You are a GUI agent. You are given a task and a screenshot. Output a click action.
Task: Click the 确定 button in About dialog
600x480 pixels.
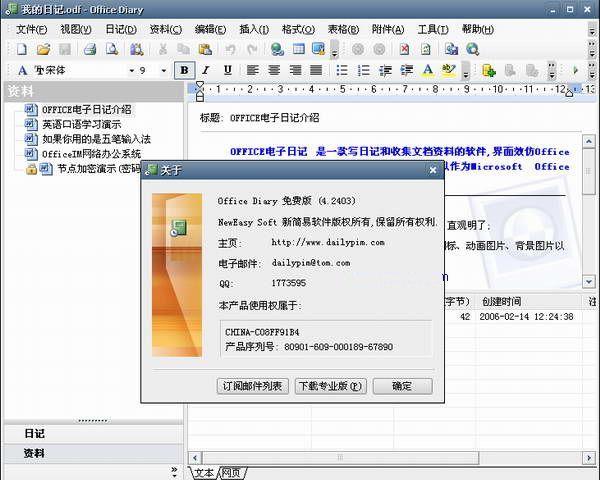[x=402, y=386]
